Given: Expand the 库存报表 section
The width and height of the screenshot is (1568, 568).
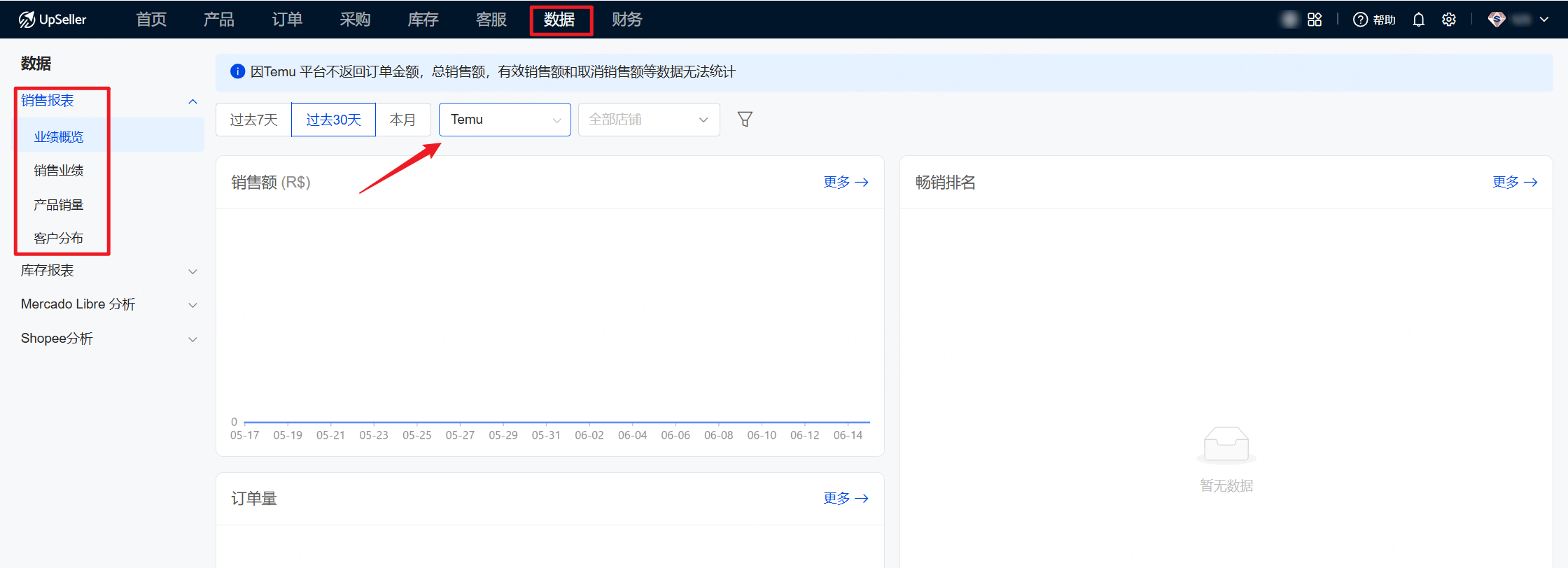Looking at the screenshot, I should coord(109,271).
